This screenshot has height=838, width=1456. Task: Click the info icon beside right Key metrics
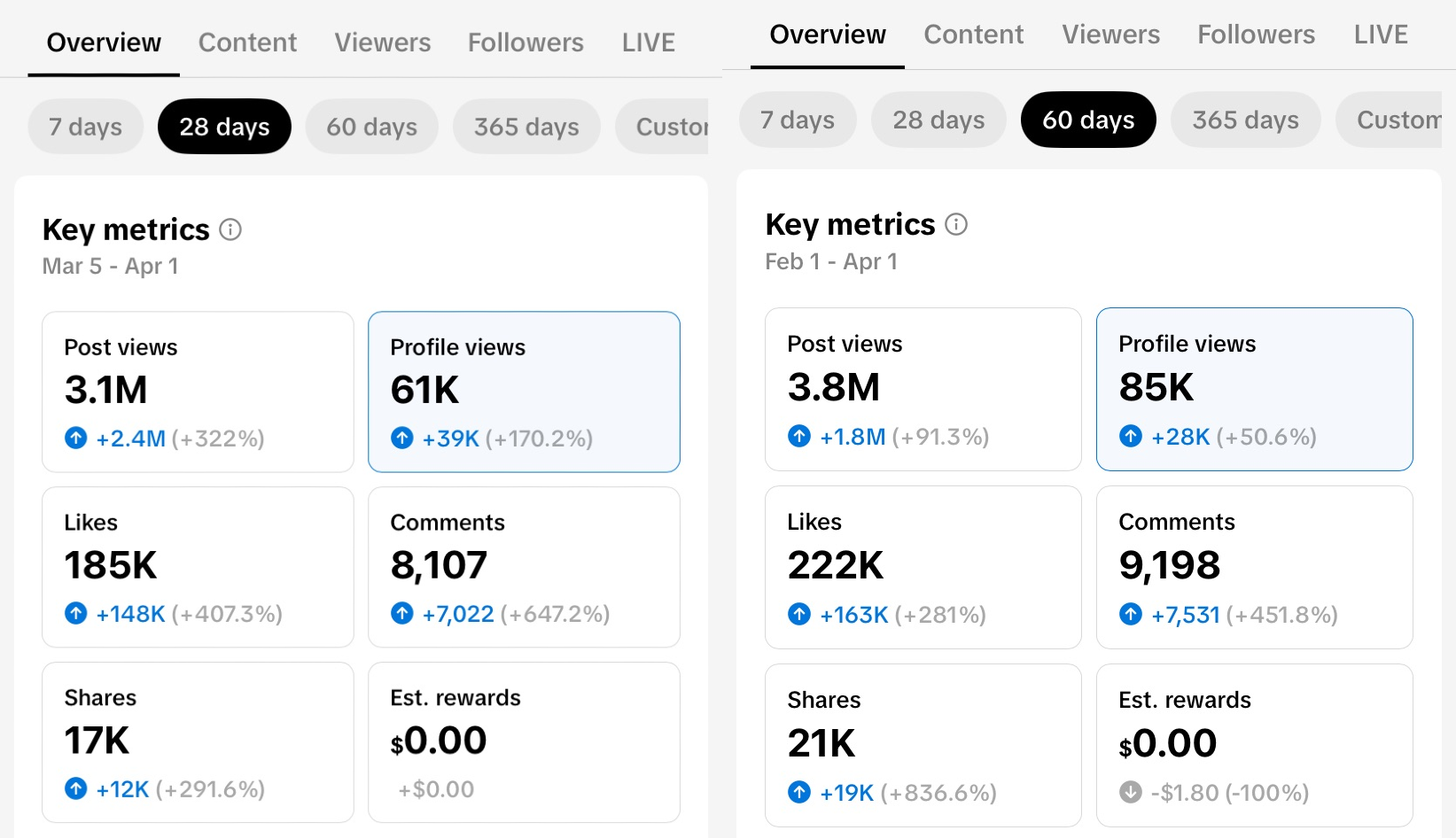(x=956, y=225)
